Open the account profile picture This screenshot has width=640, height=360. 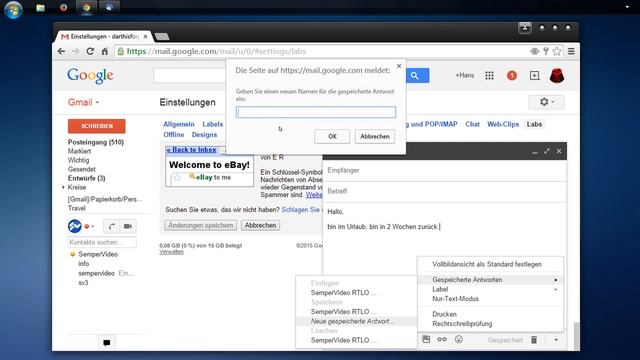tap(557, 76)
